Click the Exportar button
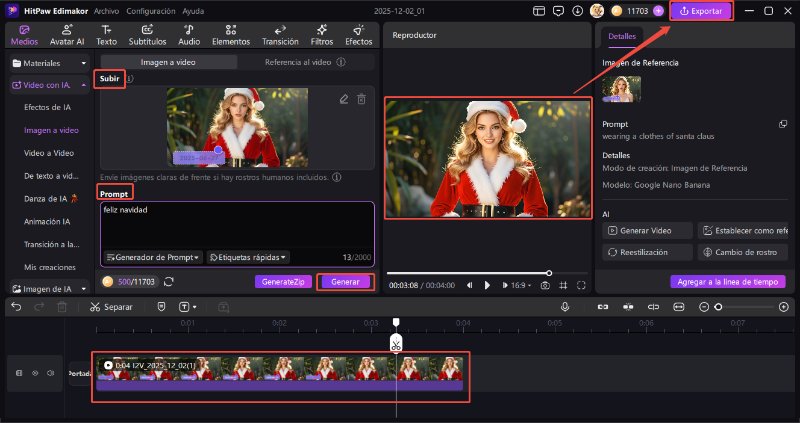The image size is (800, 423). [701, 11]
